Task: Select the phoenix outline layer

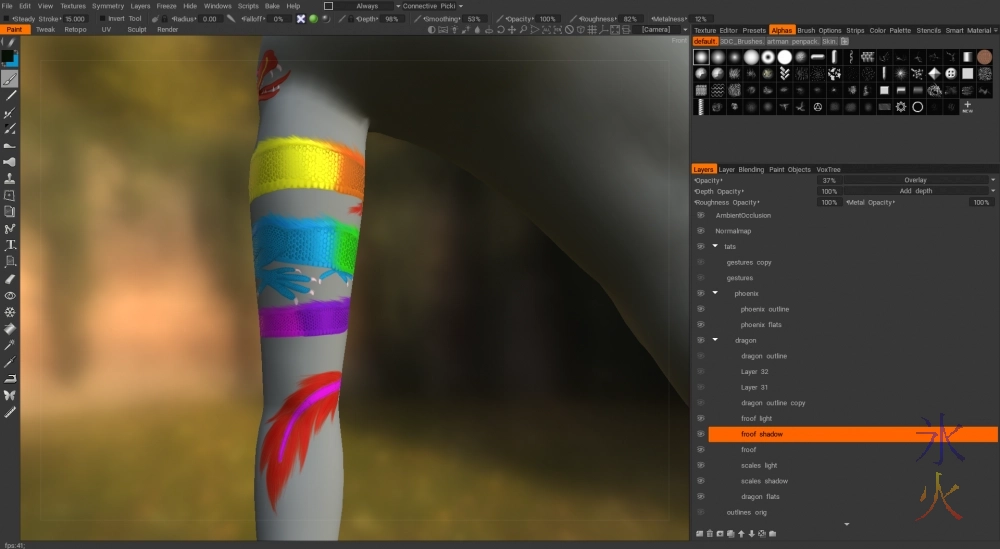Action: (x=764, y=309)
